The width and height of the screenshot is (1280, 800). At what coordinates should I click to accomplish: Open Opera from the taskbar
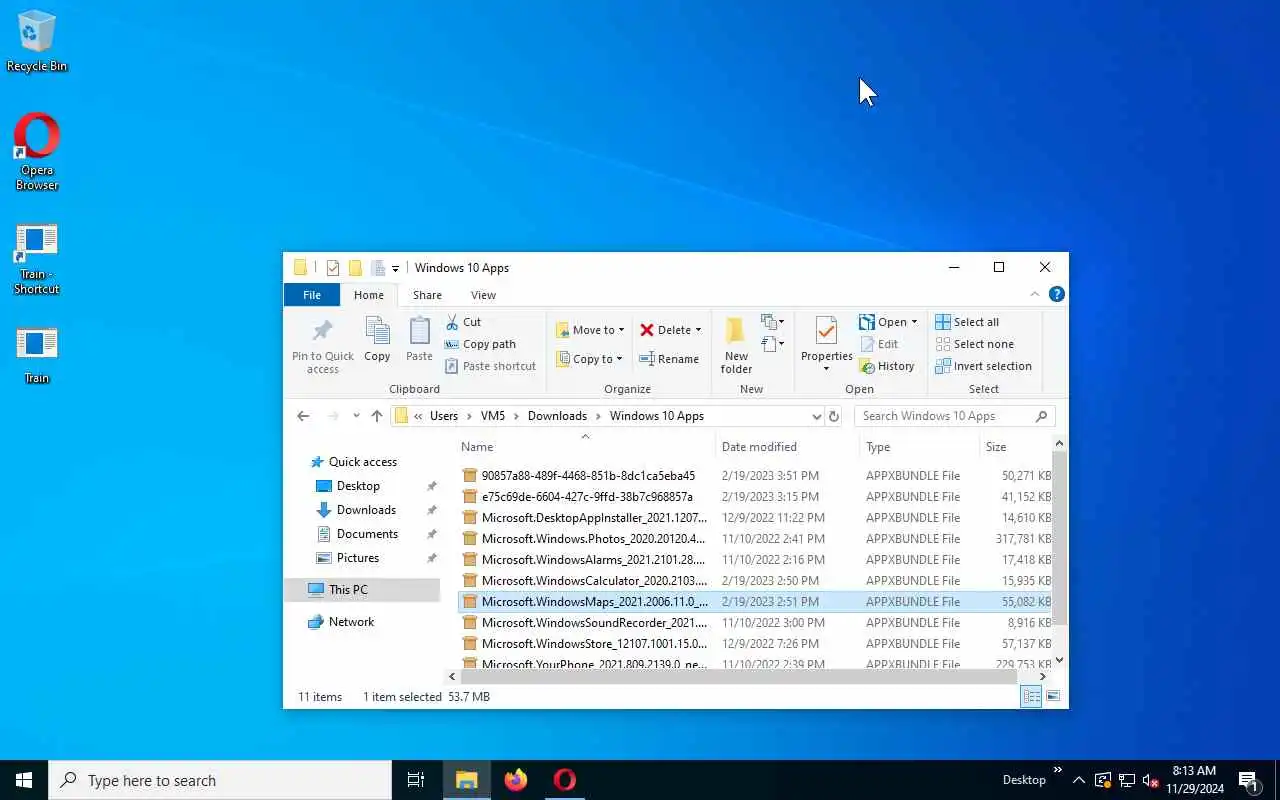pos(565,780)
